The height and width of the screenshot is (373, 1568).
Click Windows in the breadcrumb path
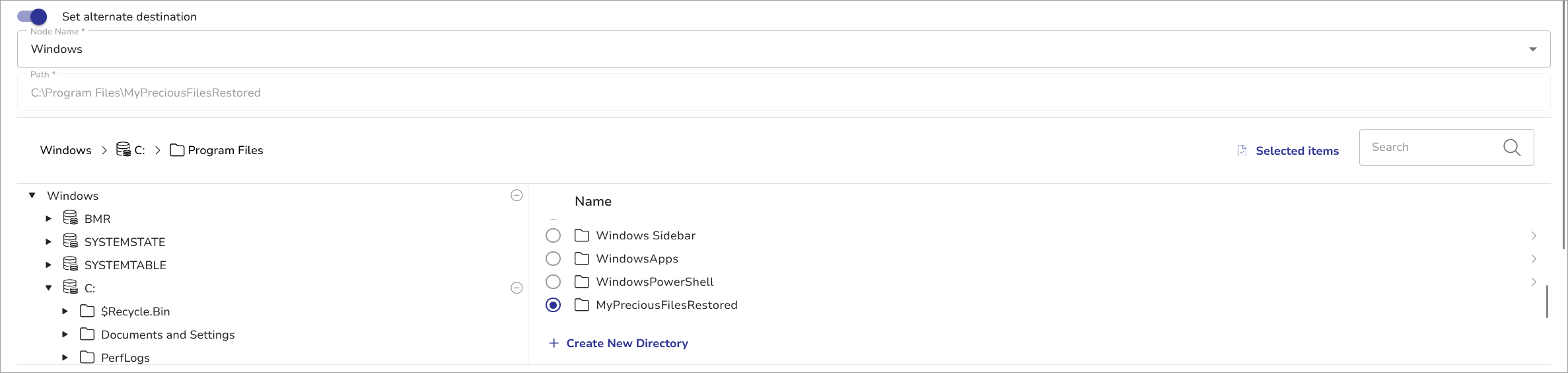point(65,150)
